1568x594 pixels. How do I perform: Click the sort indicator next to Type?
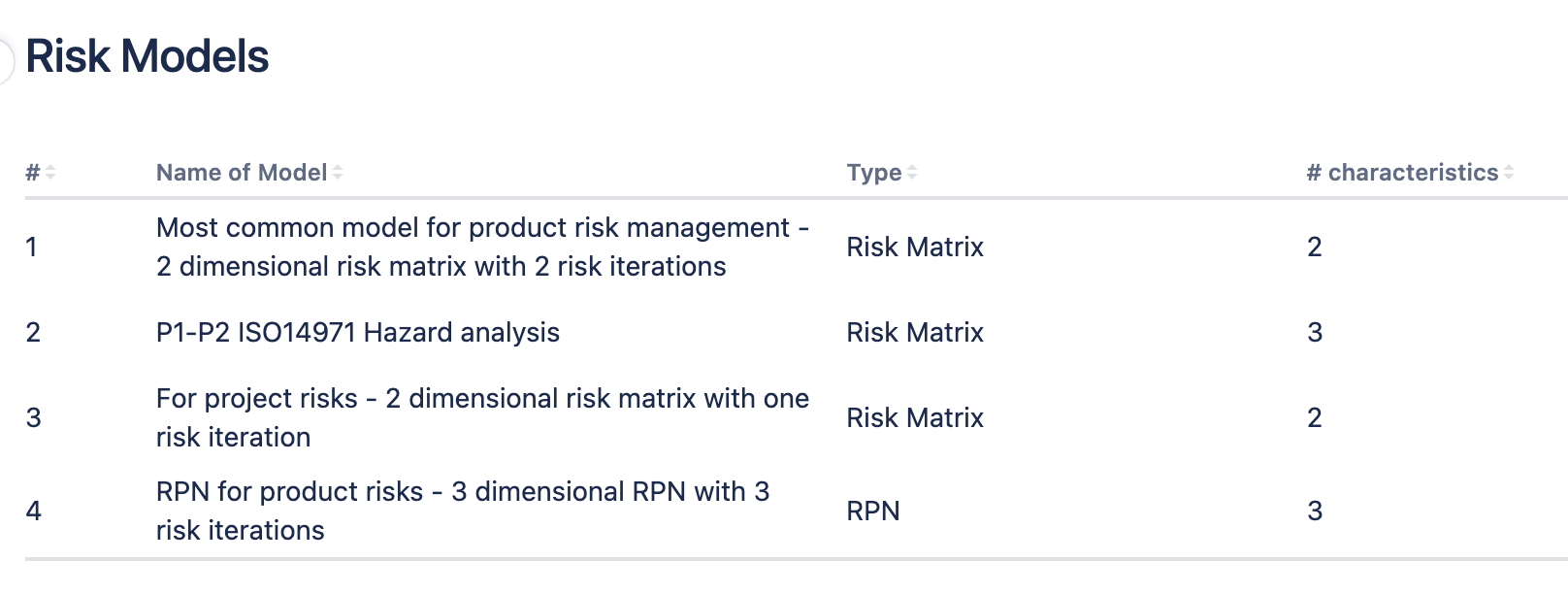tap(912, 172)
